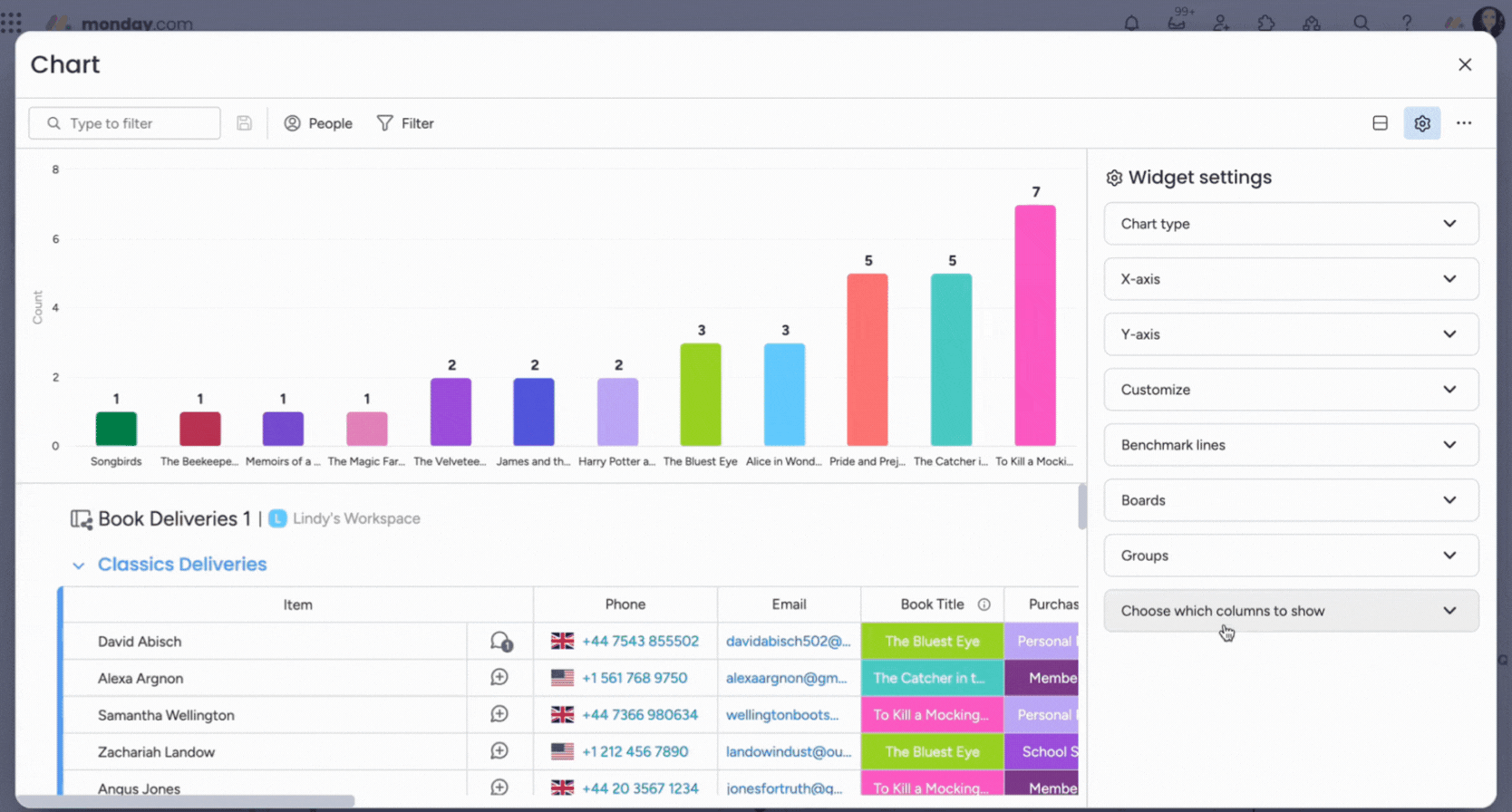1512x812 pixels.
Task: Open the People filter
Action: point(318,123)
